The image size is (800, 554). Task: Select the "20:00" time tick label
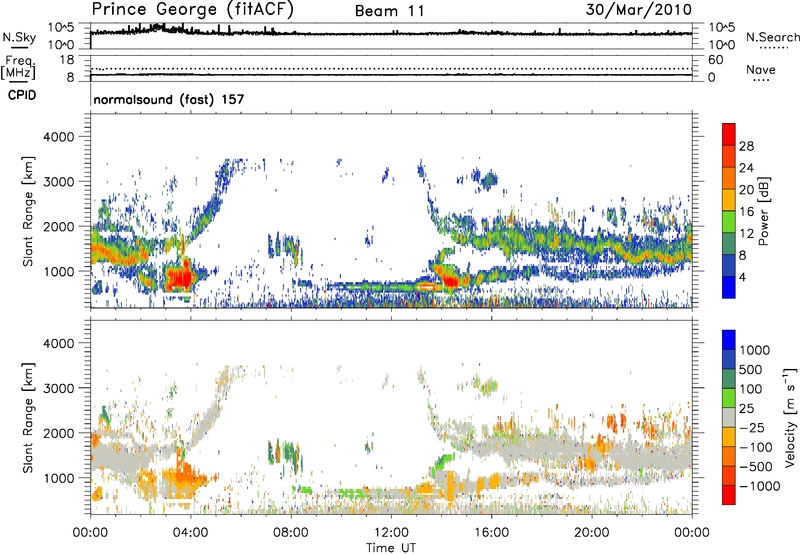(592, 533)
